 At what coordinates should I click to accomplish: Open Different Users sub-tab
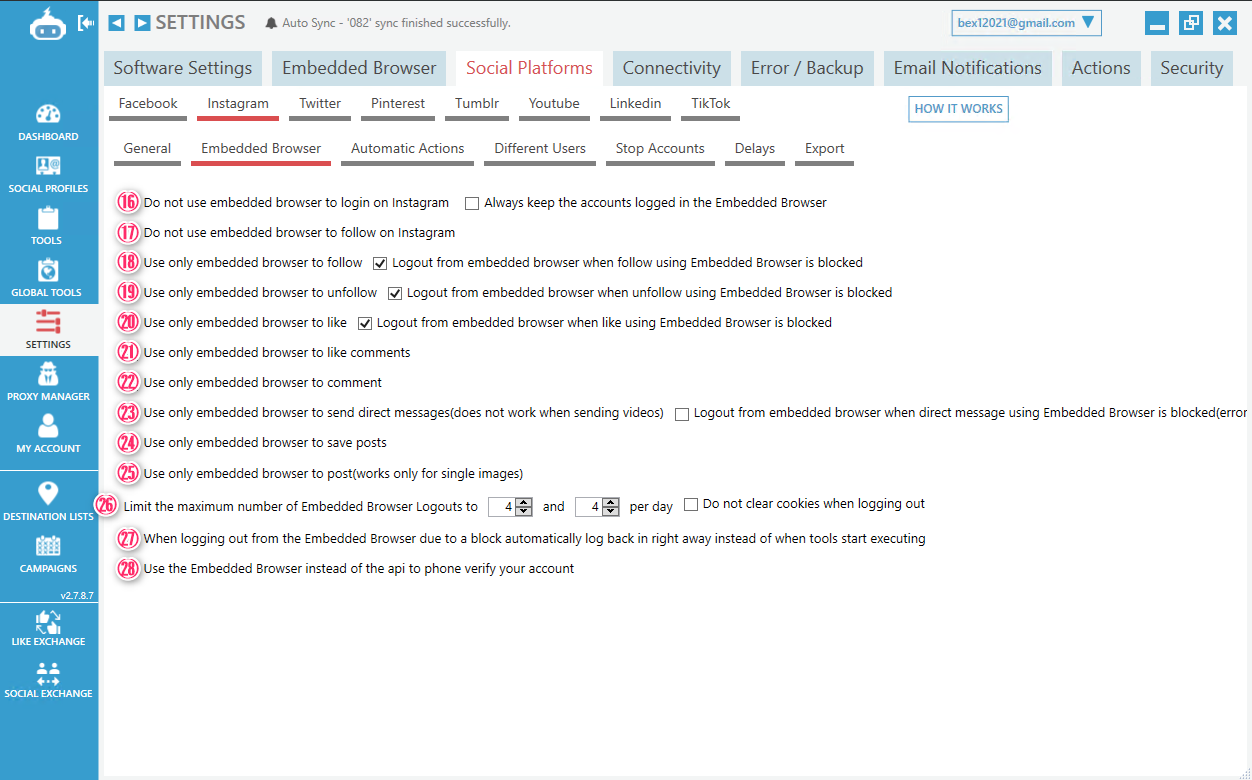pyautogui.click(x=540, y=149)
